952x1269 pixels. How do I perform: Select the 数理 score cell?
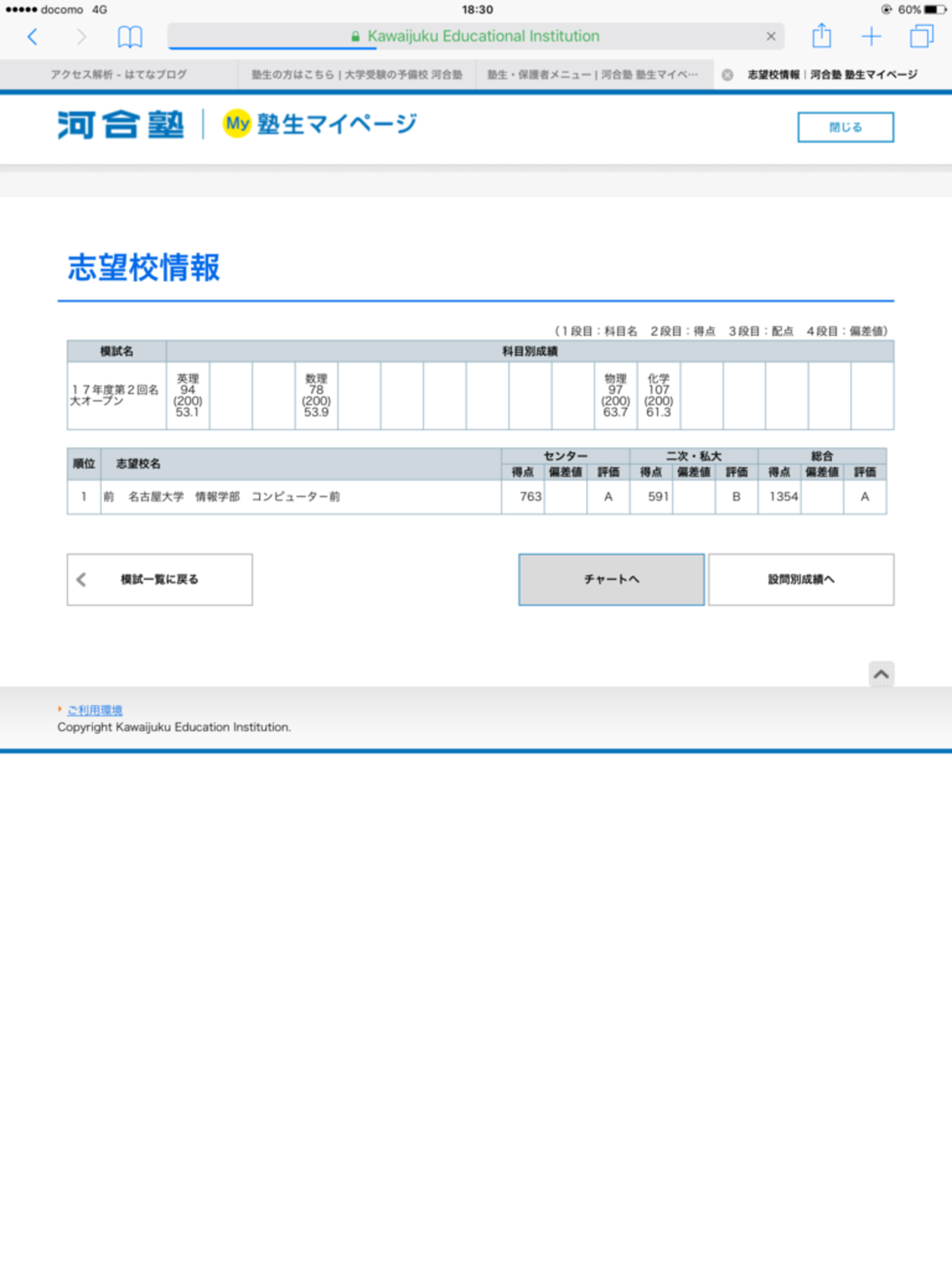[x=316, y=395]
